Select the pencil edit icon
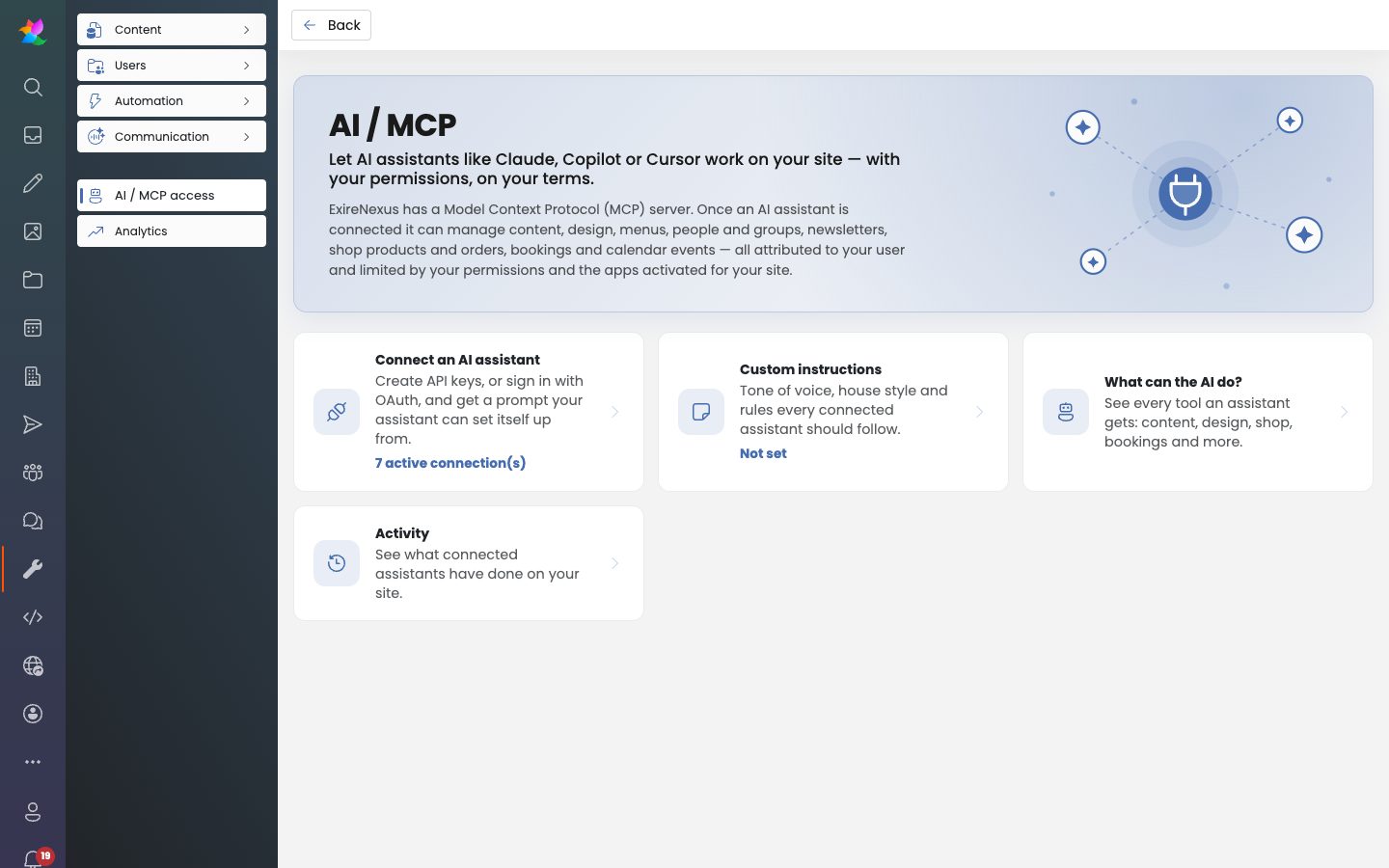The image size is (1389, 868). coord(33,183)
